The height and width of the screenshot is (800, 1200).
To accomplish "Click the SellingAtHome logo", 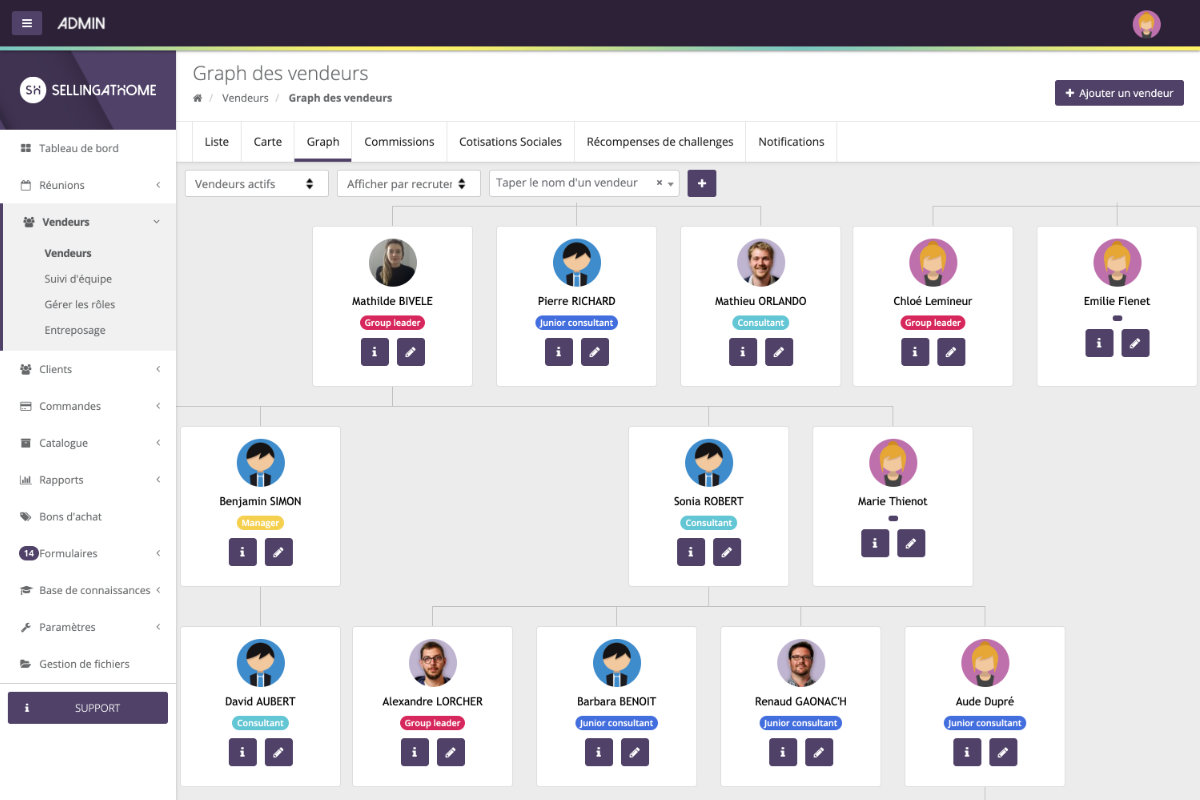I will [89, 90].
